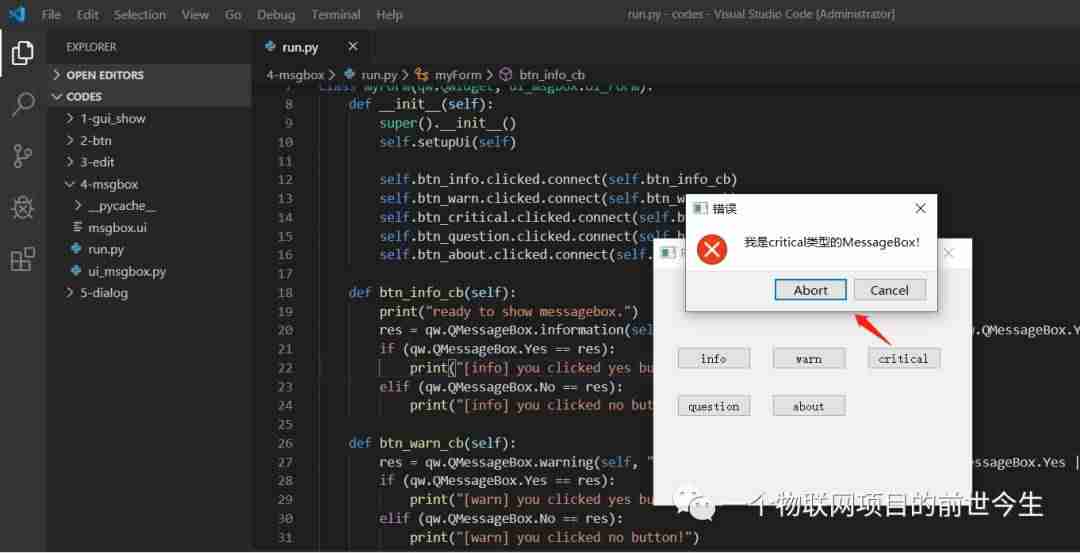Screen dimensions: 1080x553
Task: Open the Source Control view
Action: [22, 156]
